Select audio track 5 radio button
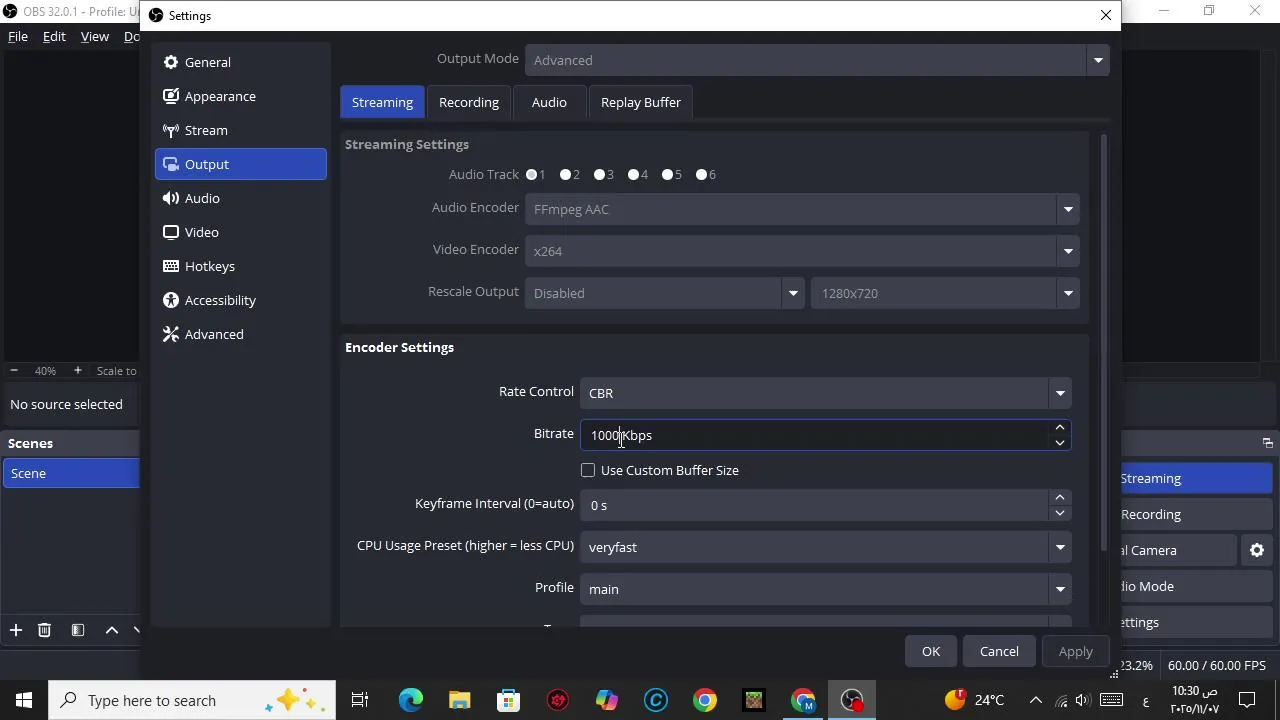 (x=668, y=174)
